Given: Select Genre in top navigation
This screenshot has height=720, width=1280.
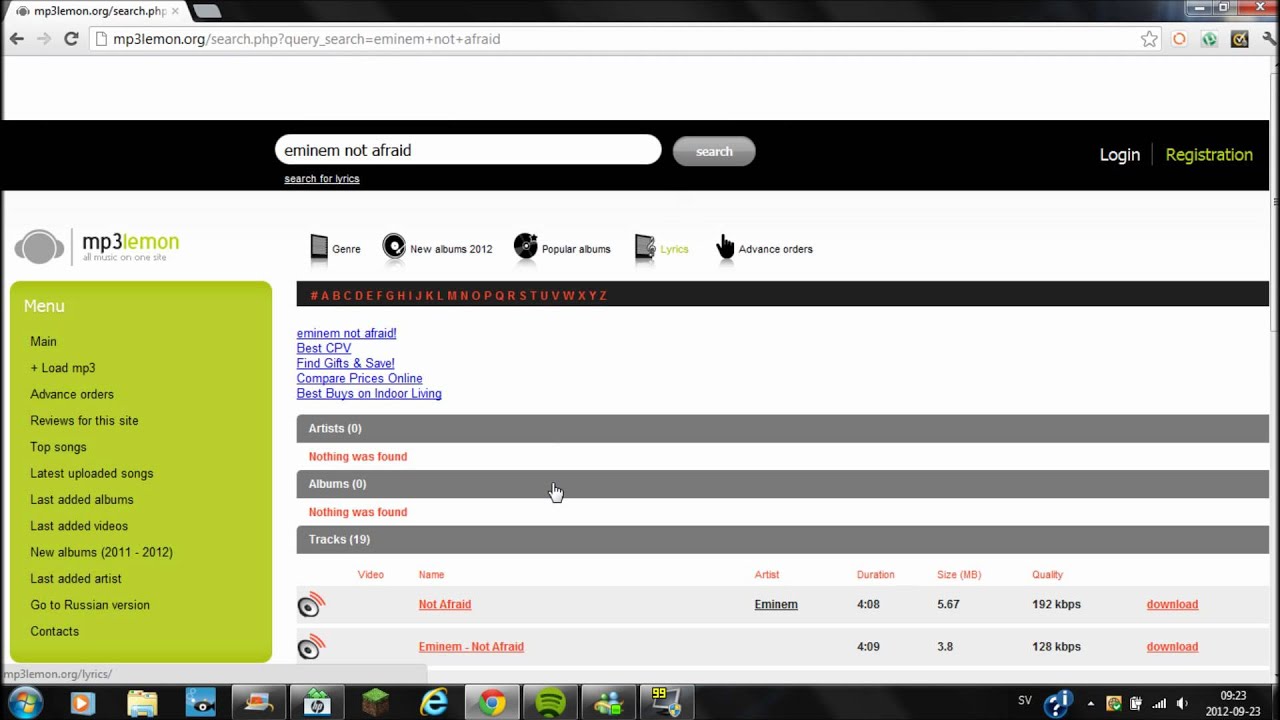Looking at the screenshot, I should [x=346, y=249].
